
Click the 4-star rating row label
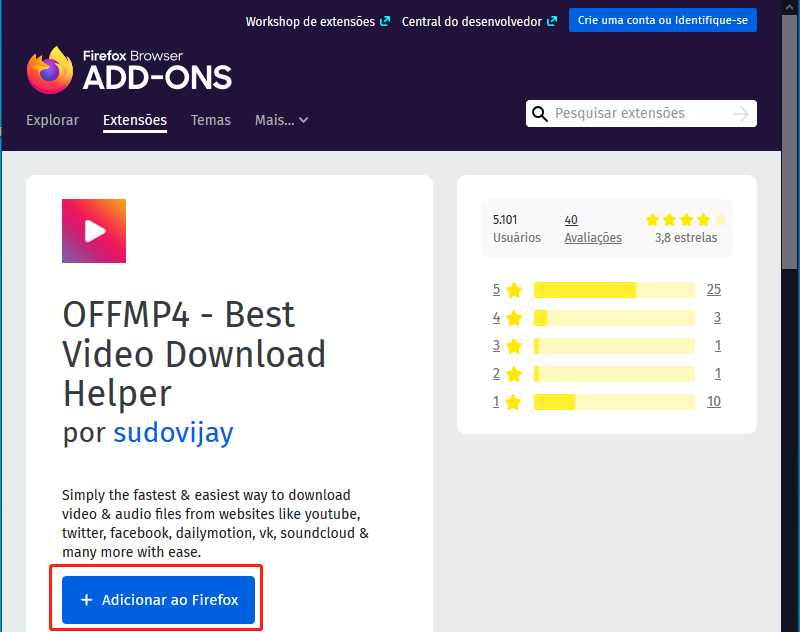(496, 318)
